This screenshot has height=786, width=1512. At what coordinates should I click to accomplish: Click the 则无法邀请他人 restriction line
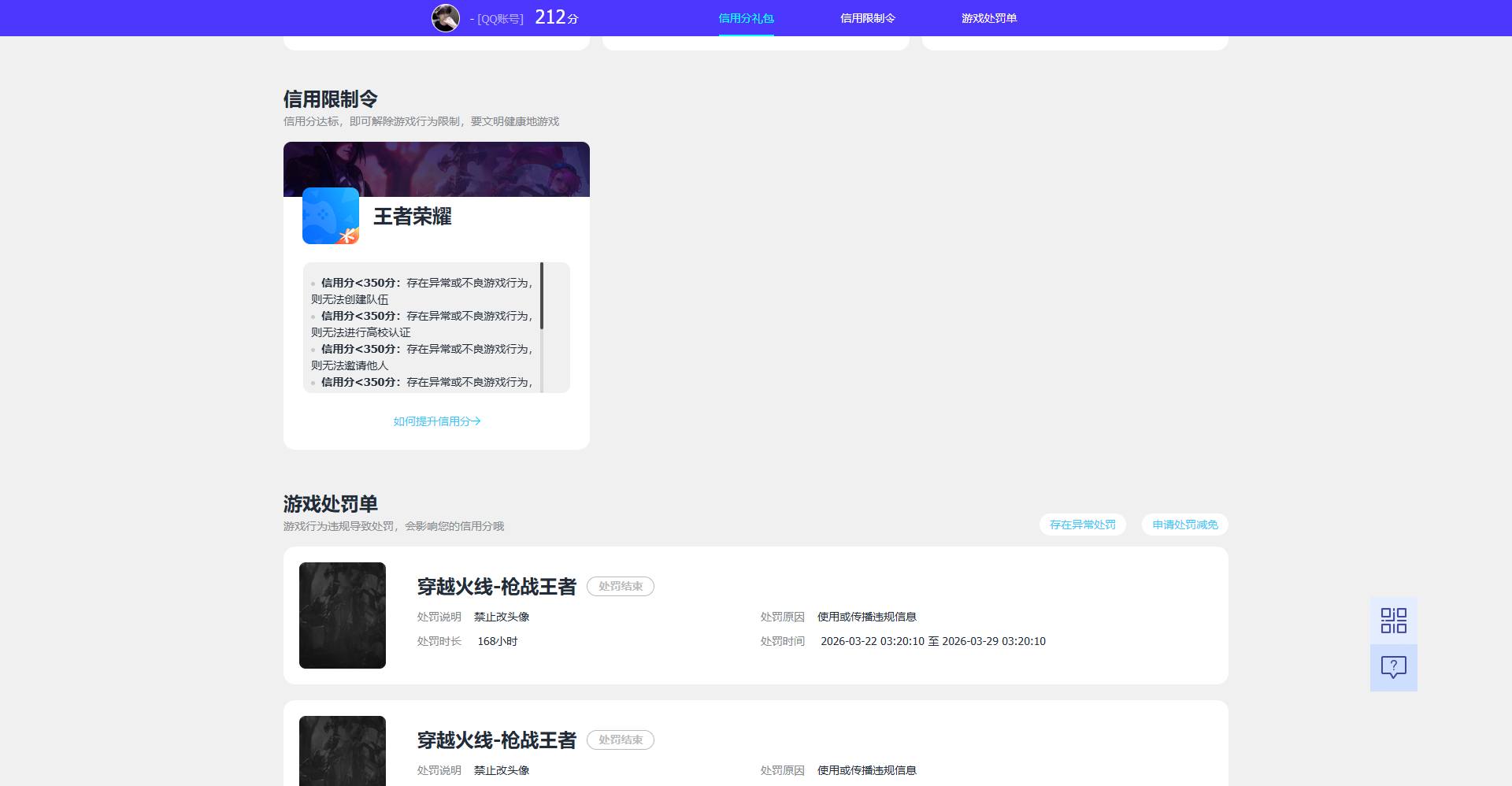click(x=350, y=365)
